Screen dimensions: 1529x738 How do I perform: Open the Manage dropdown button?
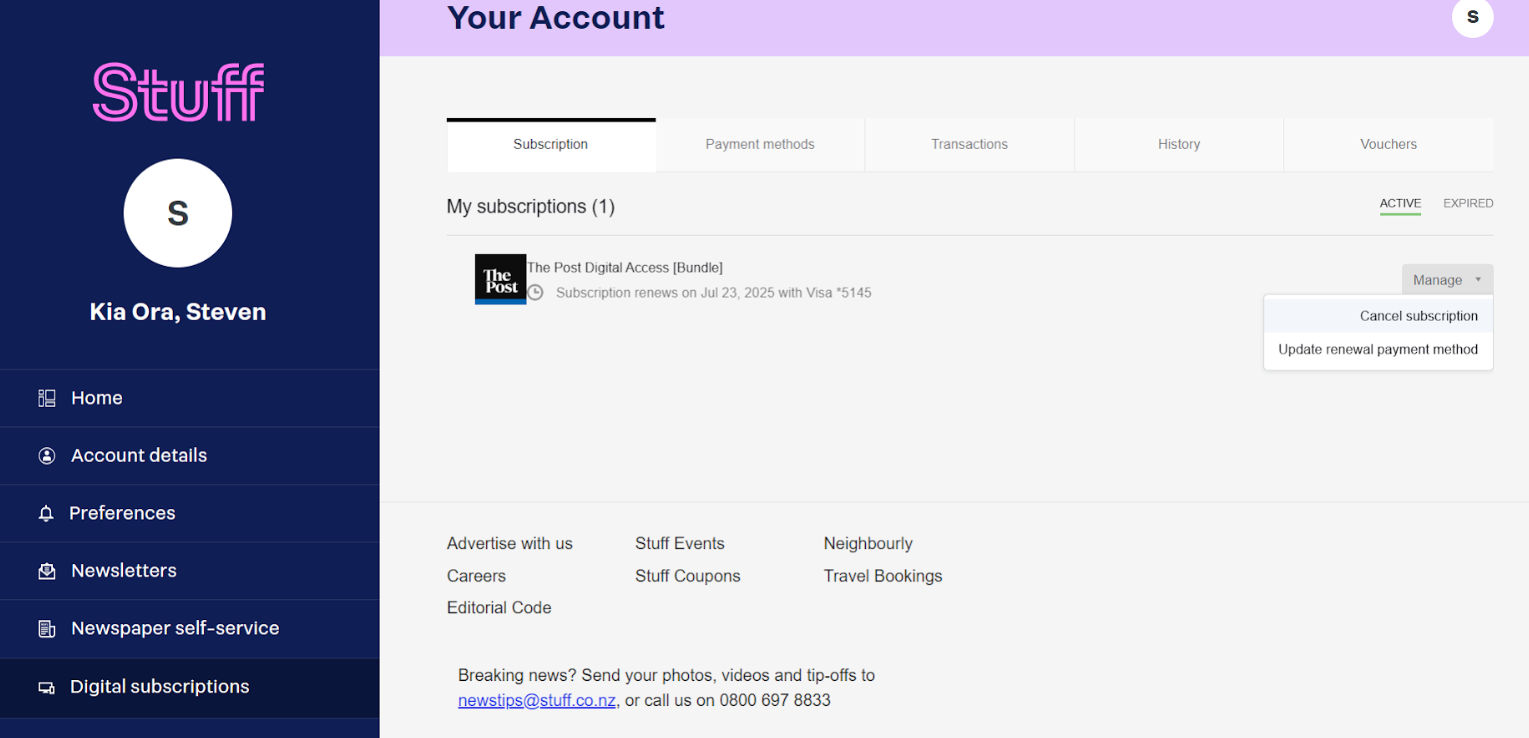pyautogui.click(x=1447, y=280)
